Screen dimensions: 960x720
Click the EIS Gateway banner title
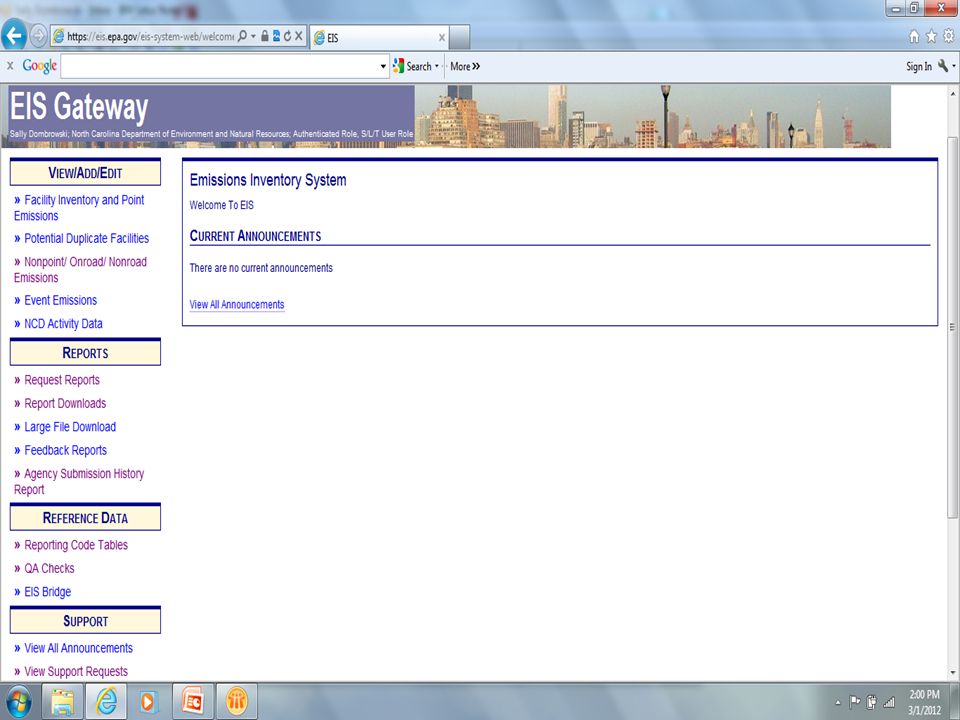coord(79,107)
